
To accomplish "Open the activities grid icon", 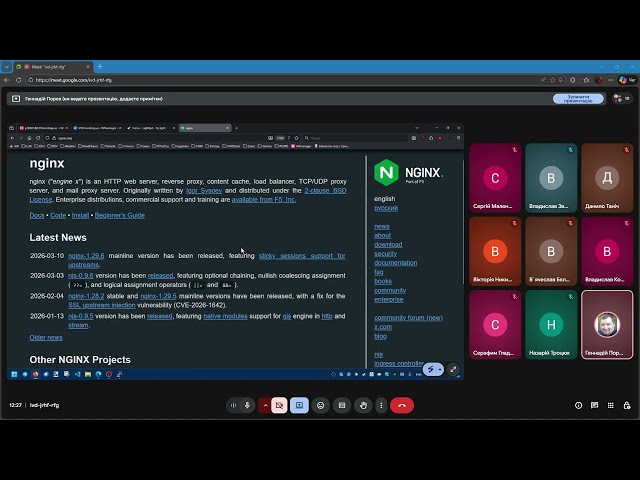I will 611,405.
